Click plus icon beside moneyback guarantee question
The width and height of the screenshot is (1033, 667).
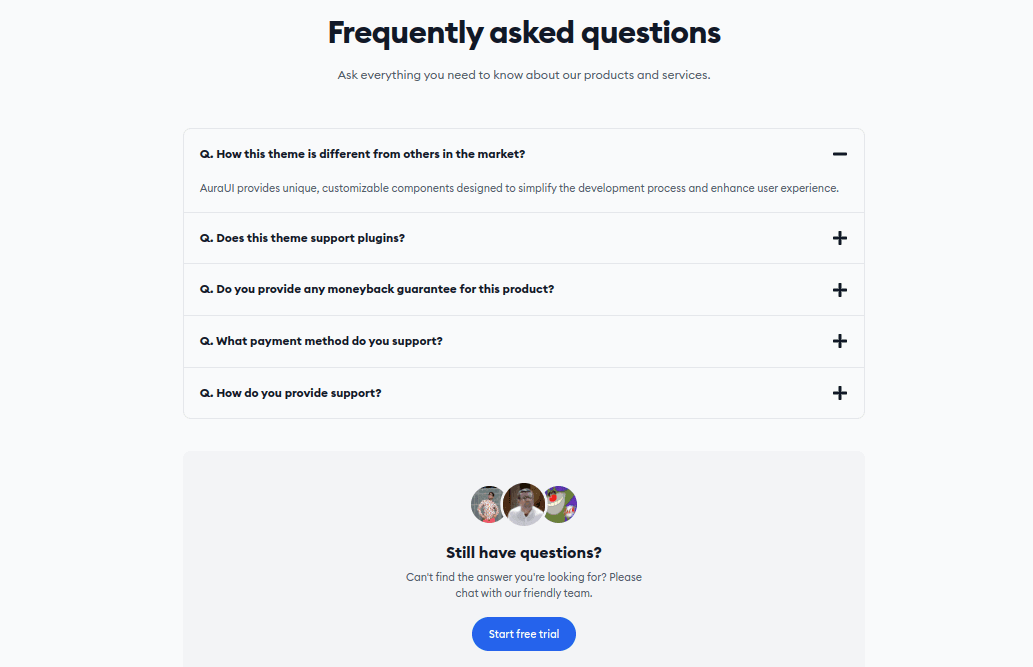pos(839,290)
